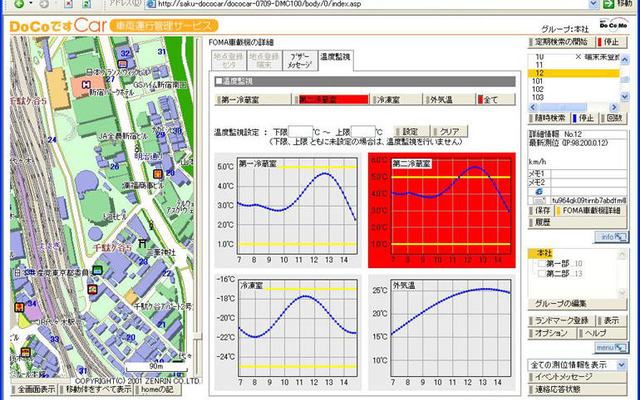Select the 外気温 sensor button

coord(449,99)
